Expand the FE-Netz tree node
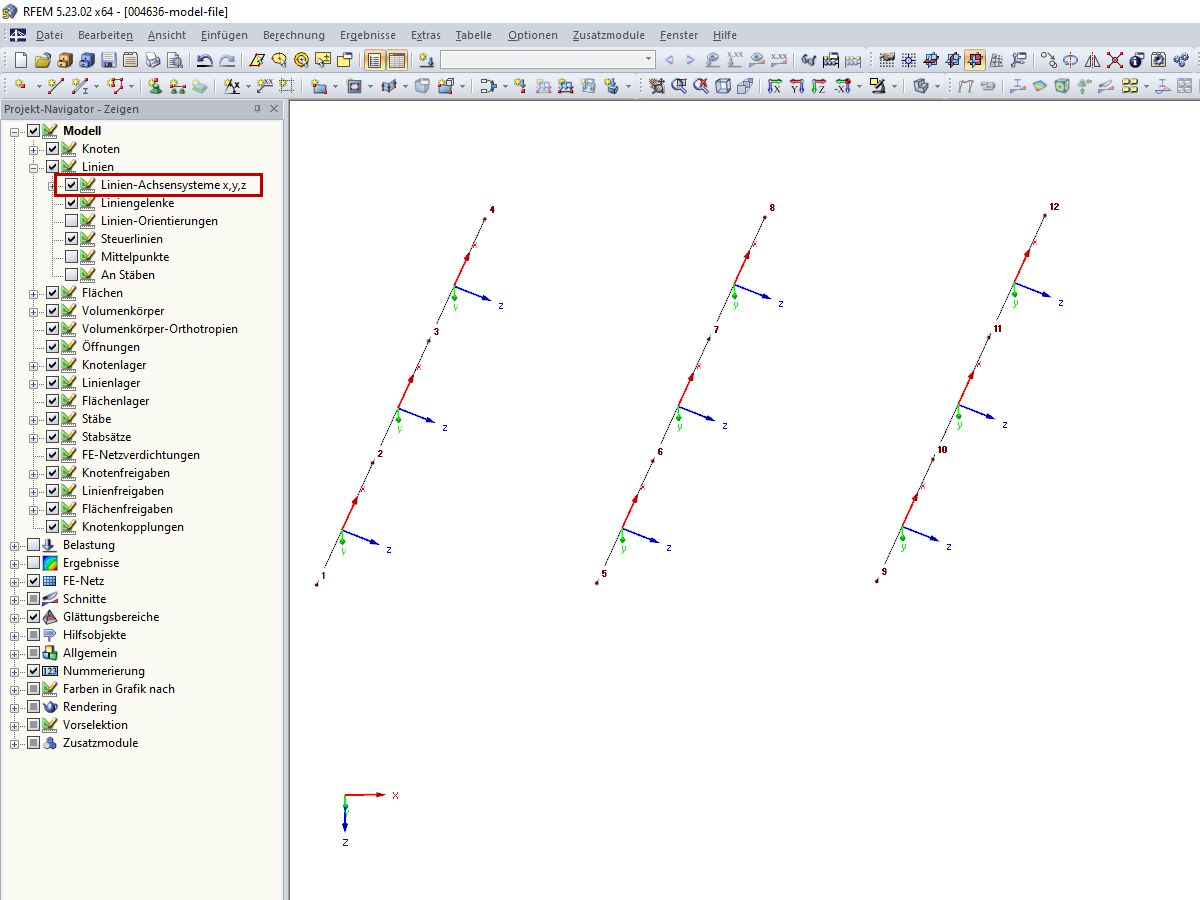The image size is (1200, 900). (x=15, y=581)
